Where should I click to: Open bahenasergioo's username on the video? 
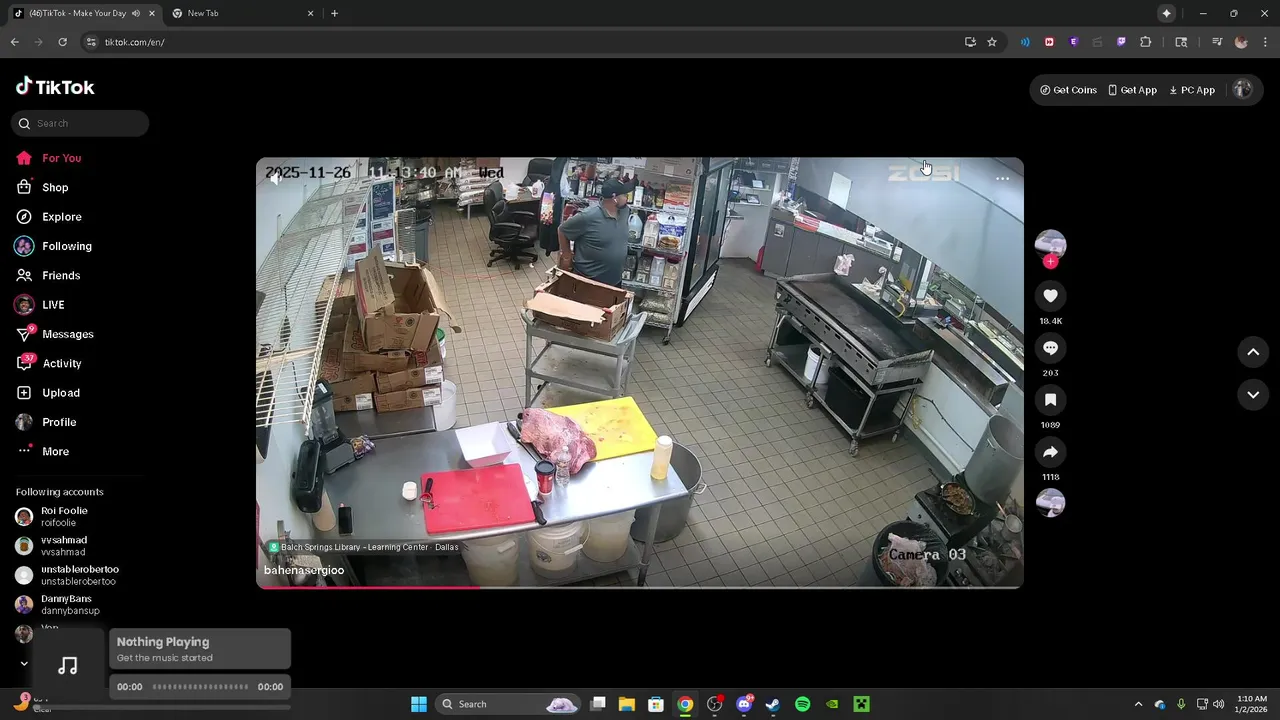304,570
